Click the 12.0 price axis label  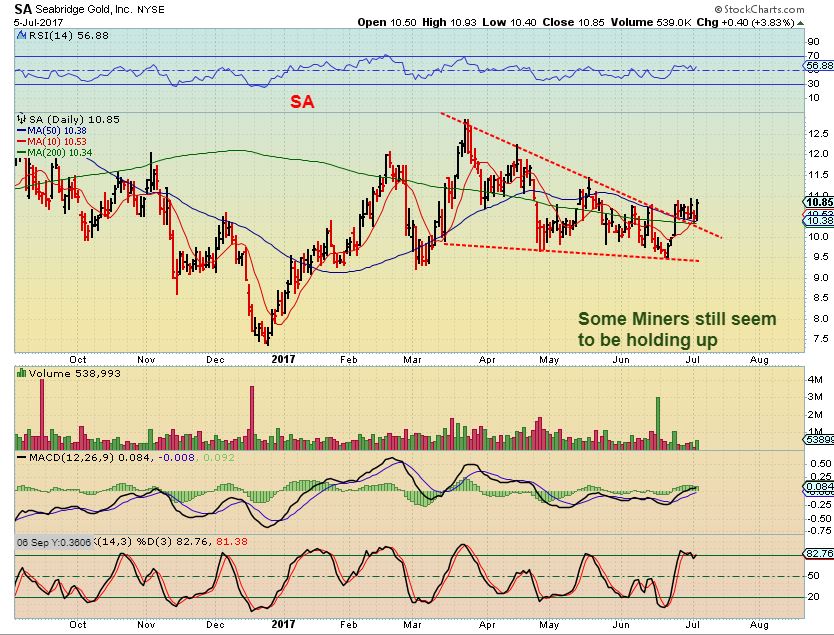click(x=818, y=154)
